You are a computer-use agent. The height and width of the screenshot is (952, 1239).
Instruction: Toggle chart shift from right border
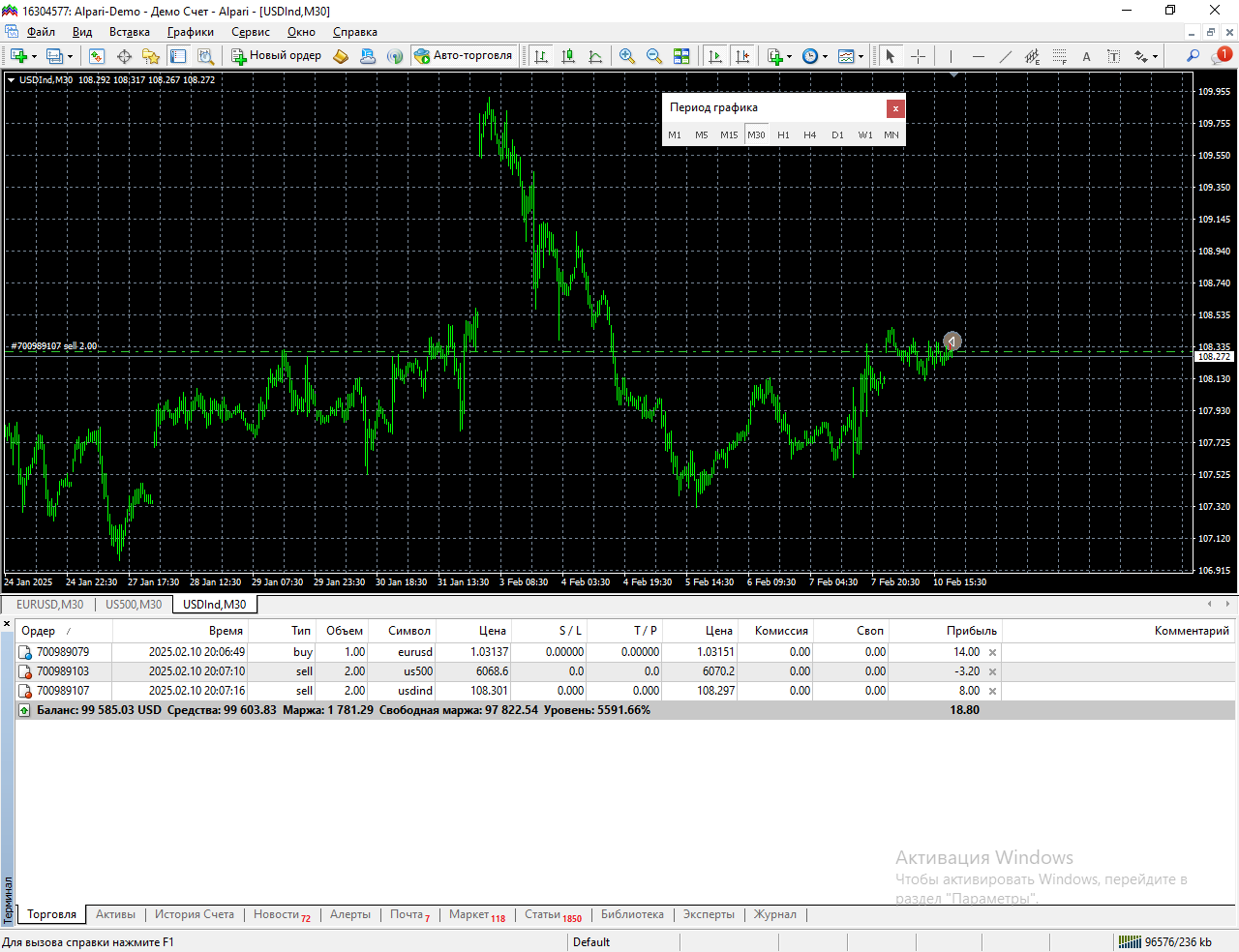[x=742, y=56]
